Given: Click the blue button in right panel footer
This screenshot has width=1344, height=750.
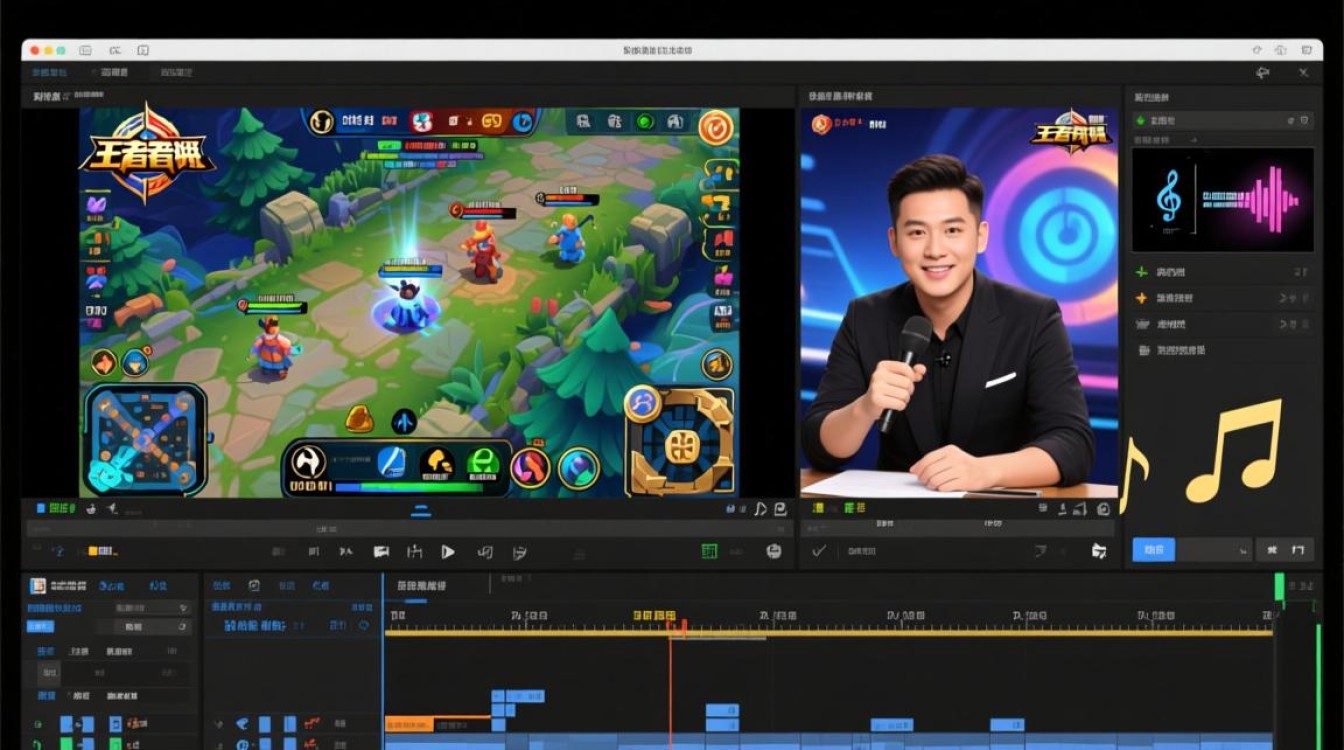Looking at the screenshot, I should pos(1153,549).
